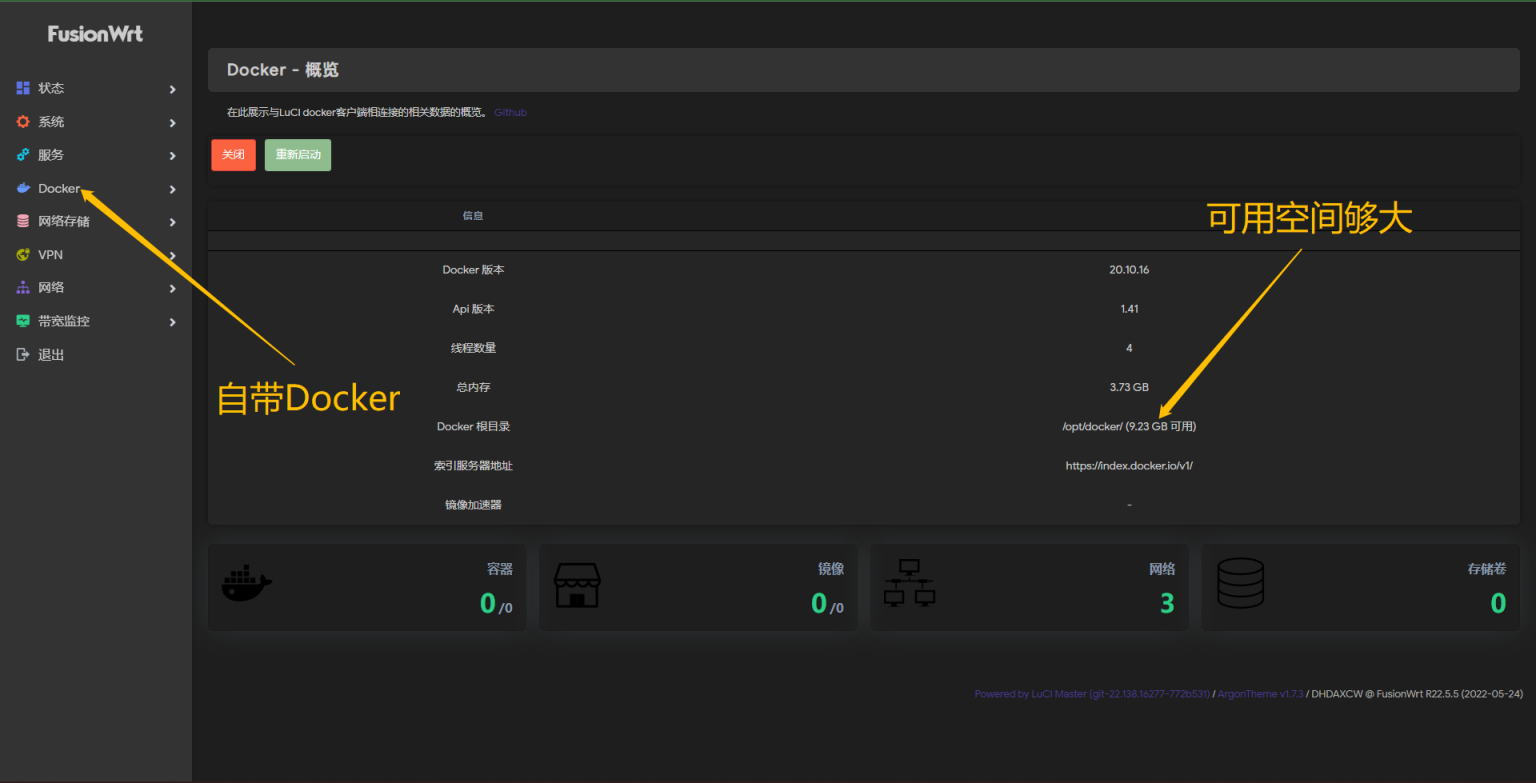The height and width of the screenshot is (783, 1536).
Task: Click the Docker whale icon in sidebar
Action: (23, 188)
